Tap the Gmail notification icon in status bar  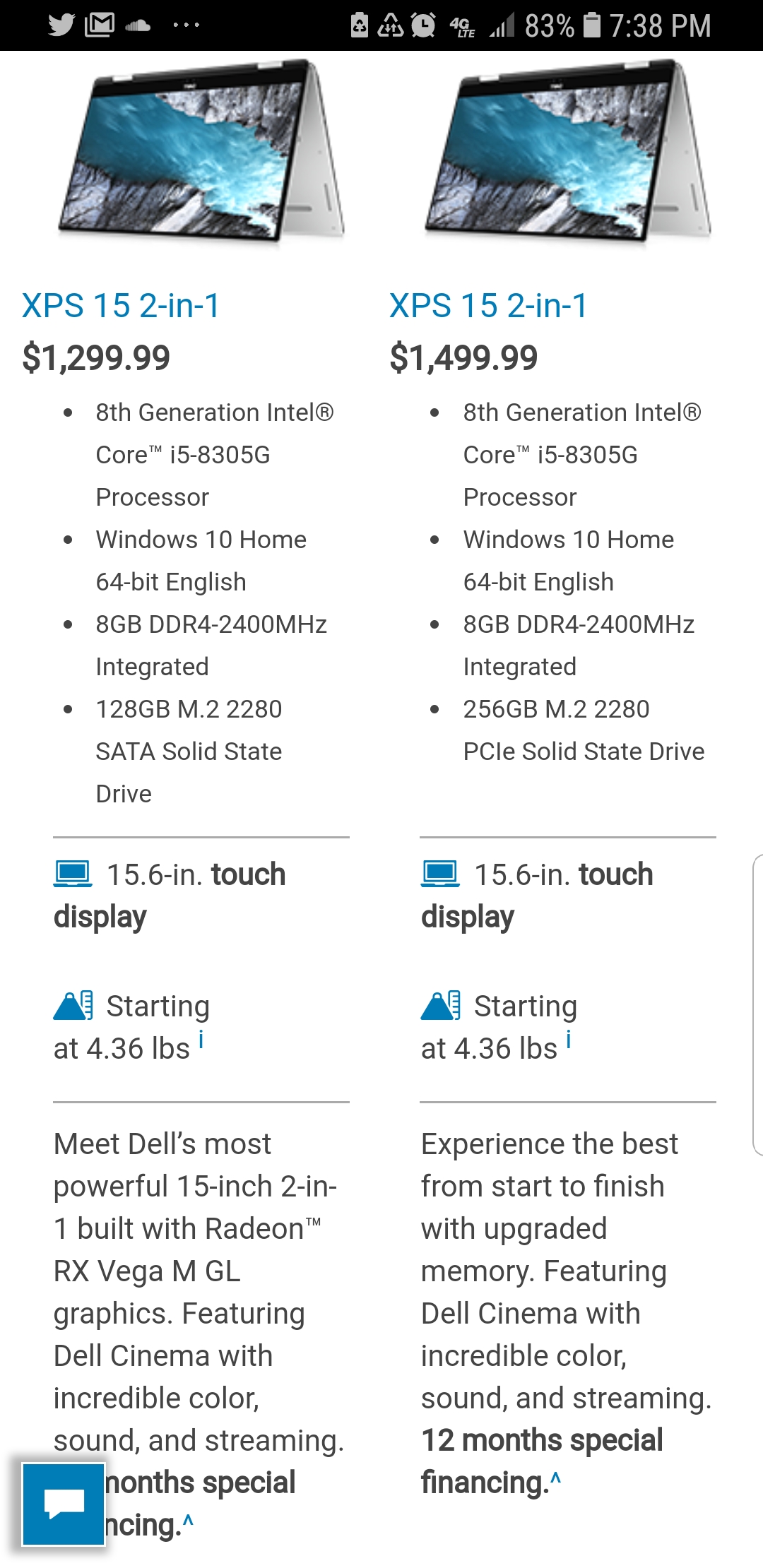(100, 25)
